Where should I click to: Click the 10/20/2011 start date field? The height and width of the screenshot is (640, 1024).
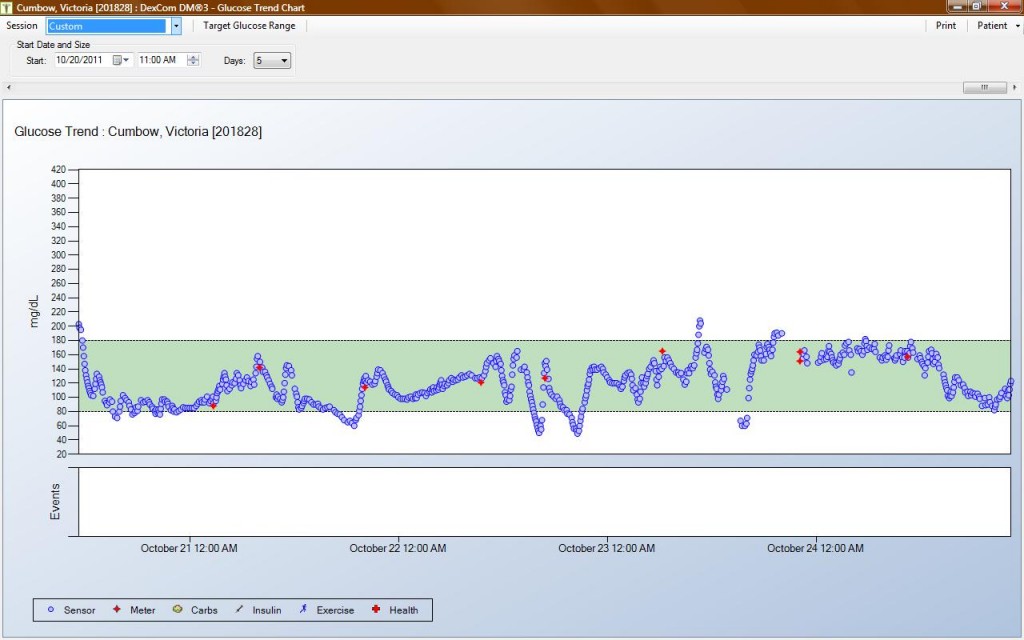[x=82, y=60]
